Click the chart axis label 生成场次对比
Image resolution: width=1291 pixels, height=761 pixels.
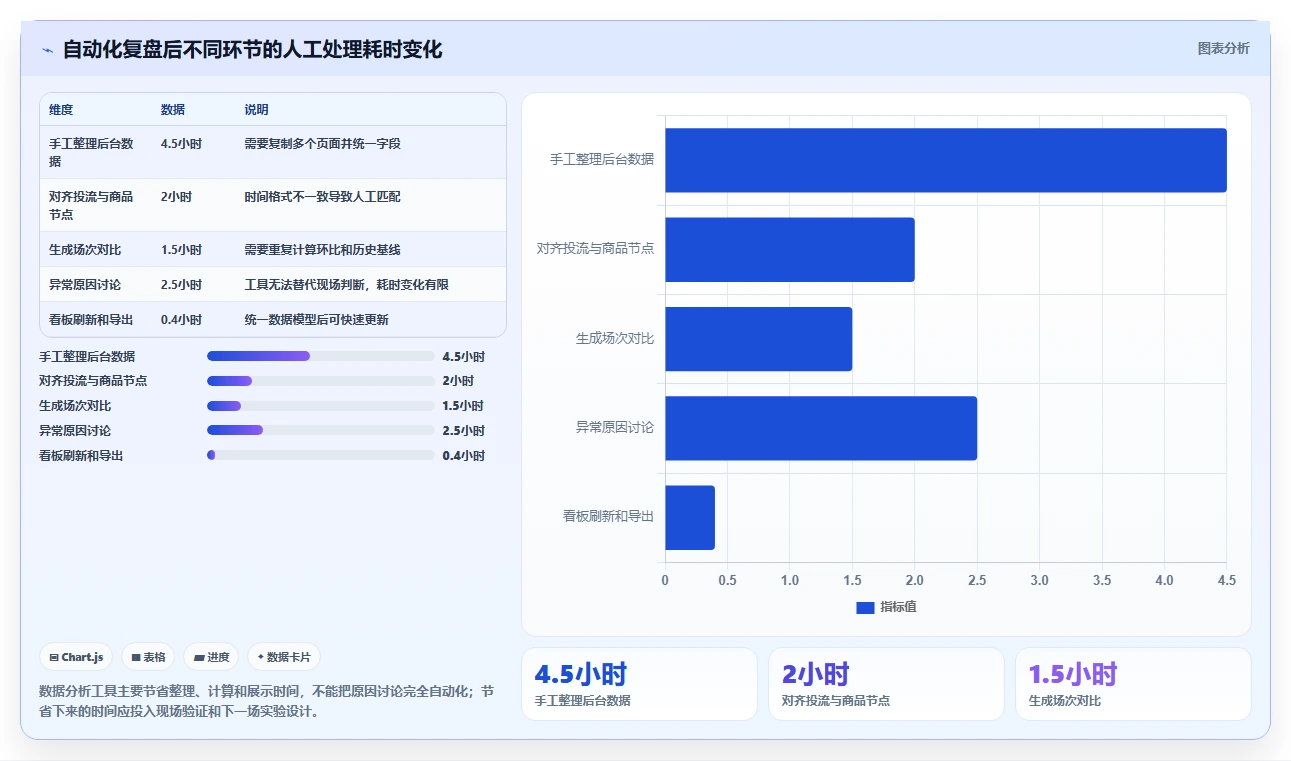click(x=614, y=338)
